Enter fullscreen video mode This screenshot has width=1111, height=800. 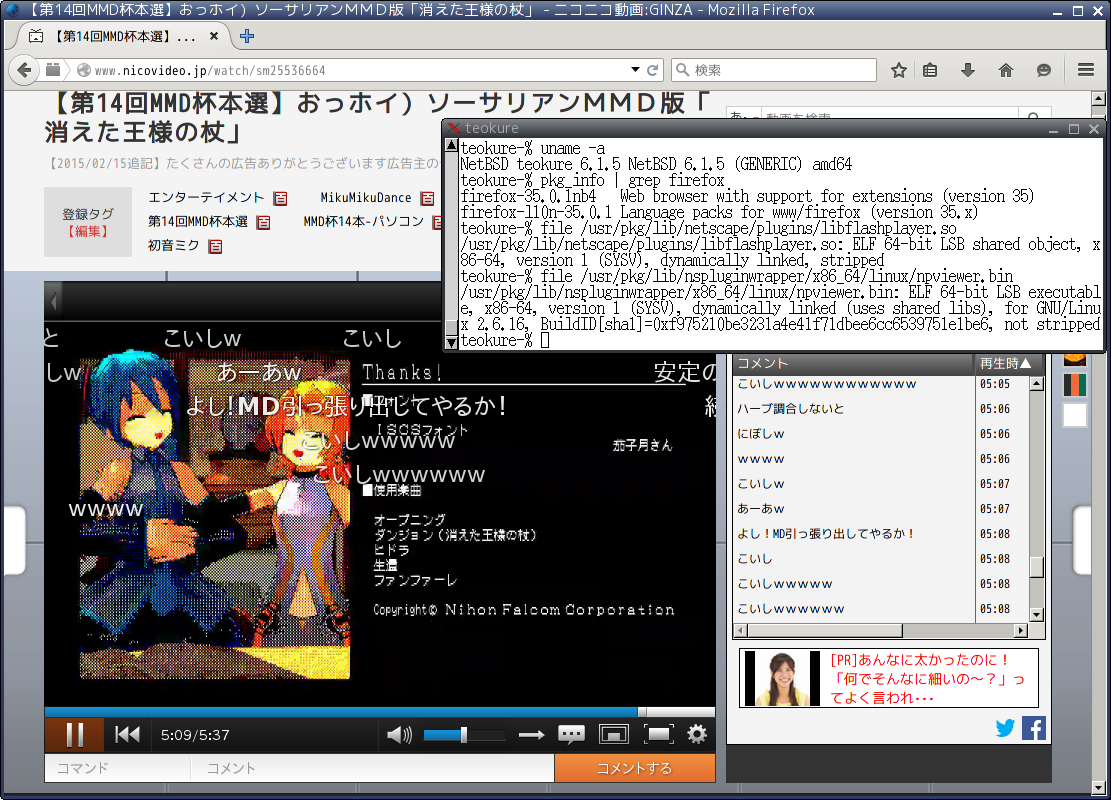[658, 735]
